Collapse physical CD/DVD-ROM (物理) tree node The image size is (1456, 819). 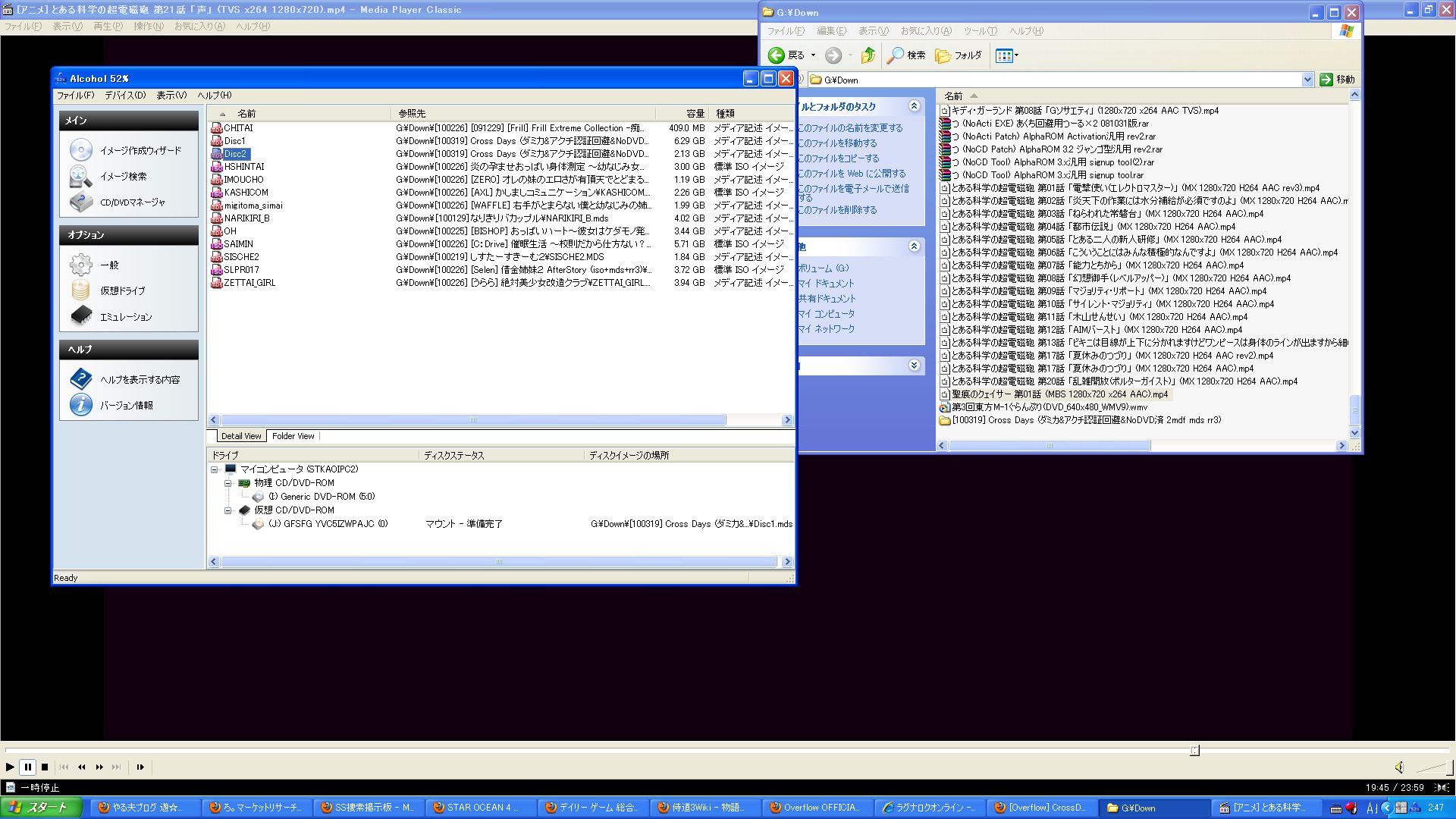[227, 483]
